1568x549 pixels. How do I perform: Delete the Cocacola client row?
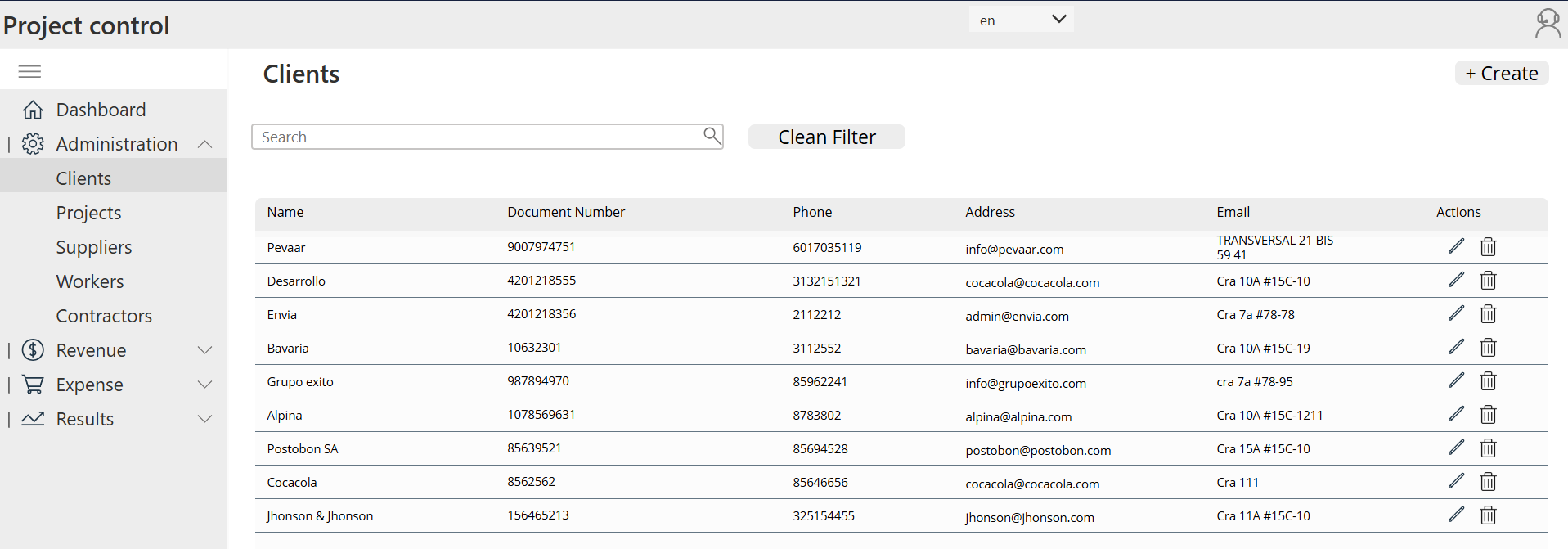(1488, 482)
